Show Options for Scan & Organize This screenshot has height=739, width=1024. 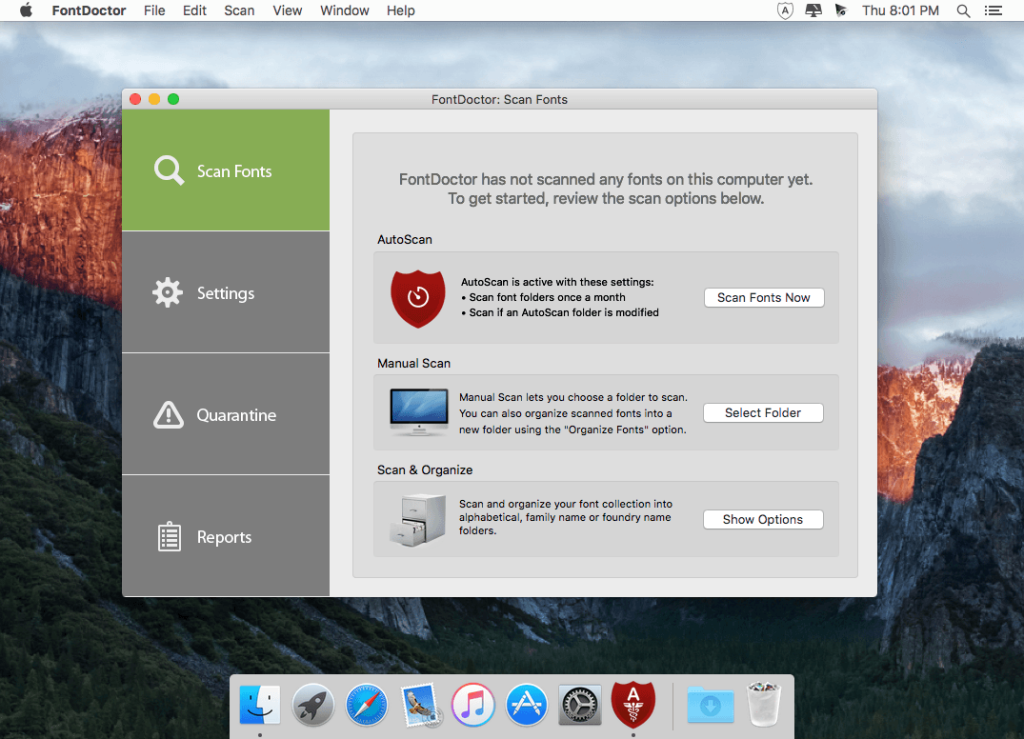coord(763,519)
